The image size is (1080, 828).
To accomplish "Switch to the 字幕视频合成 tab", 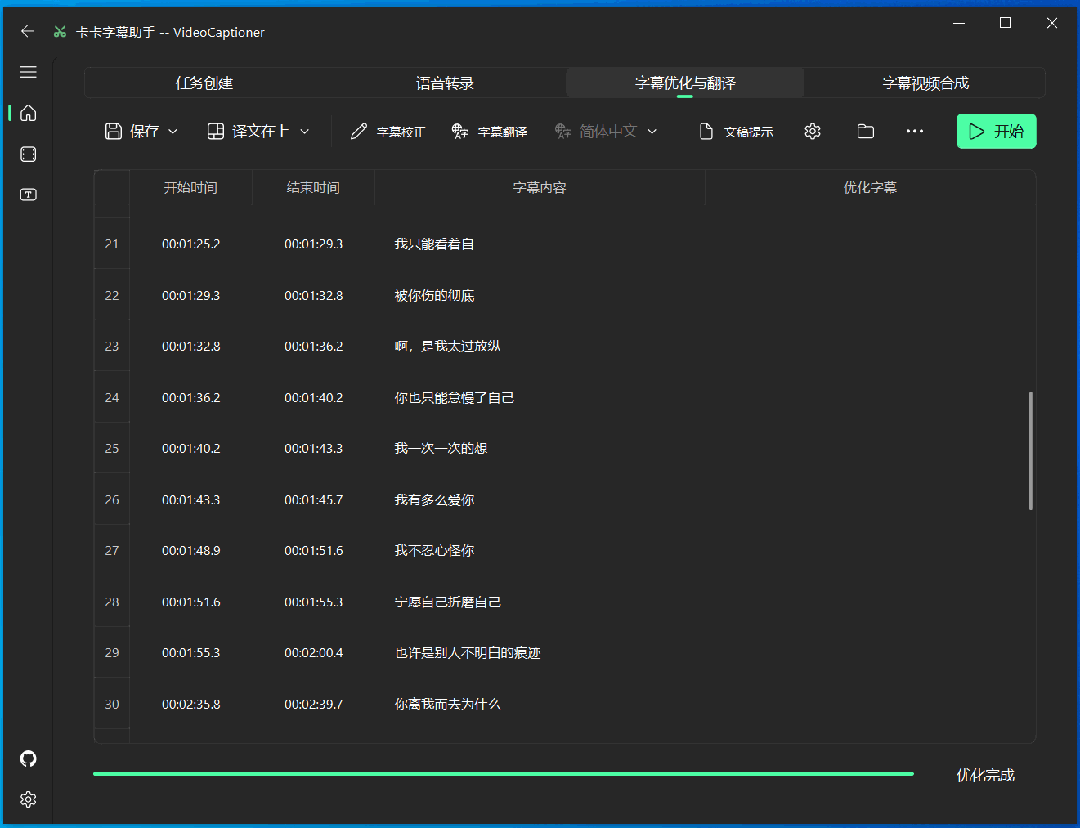I will (x=925, y=83).
